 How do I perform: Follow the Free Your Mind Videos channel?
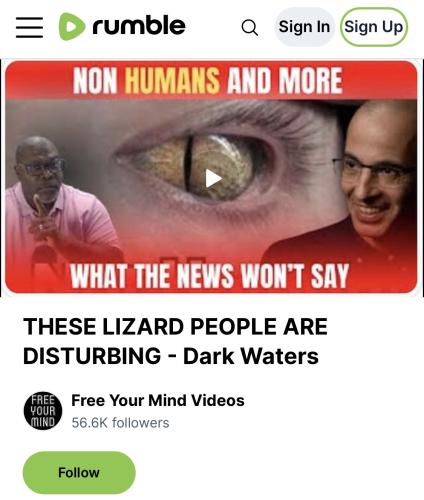click(79, 472)
